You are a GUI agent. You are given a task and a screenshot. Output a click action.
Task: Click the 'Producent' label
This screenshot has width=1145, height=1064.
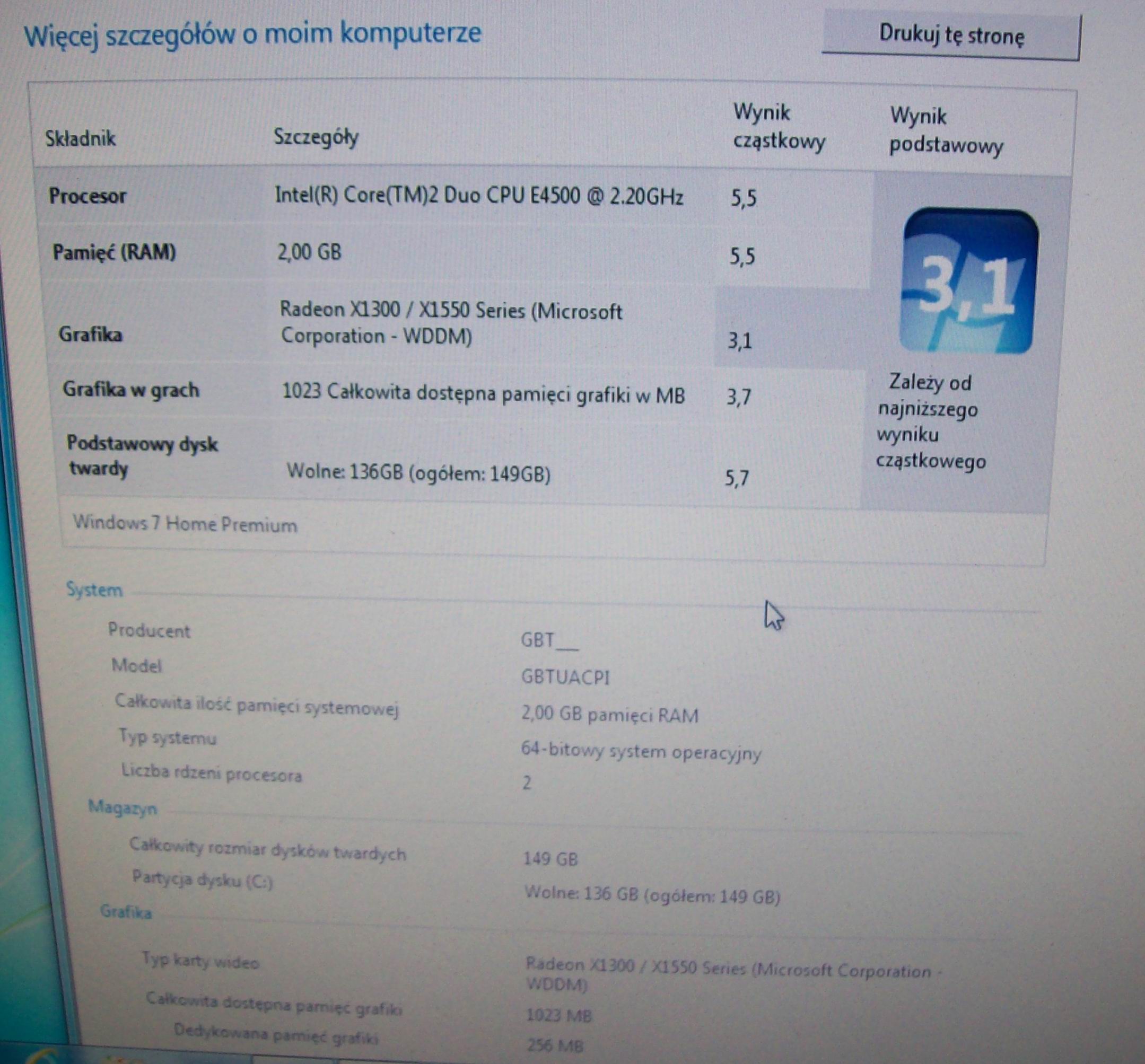148,630
